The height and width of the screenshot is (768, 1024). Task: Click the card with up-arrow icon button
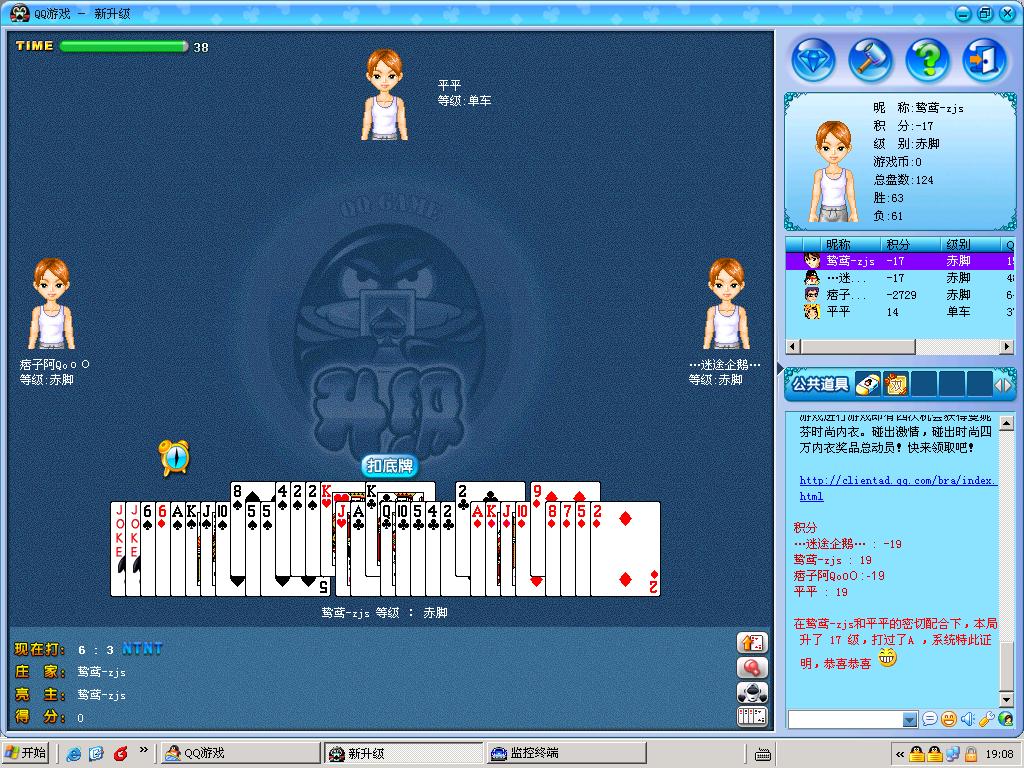(751, 643)
